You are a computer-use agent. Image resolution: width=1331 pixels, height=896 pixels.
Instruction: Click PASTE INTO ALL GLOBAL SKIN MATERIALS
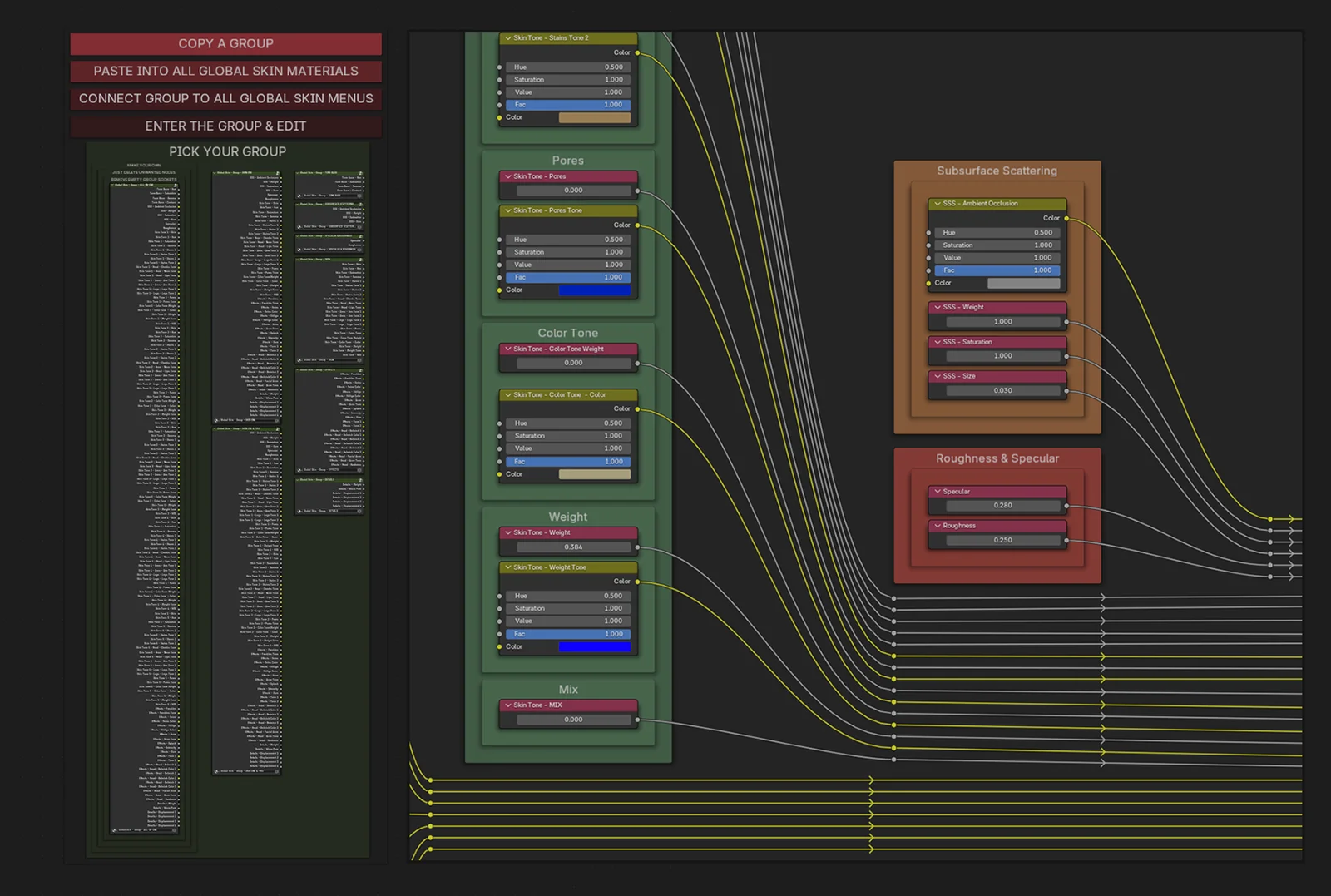(225, 71)
